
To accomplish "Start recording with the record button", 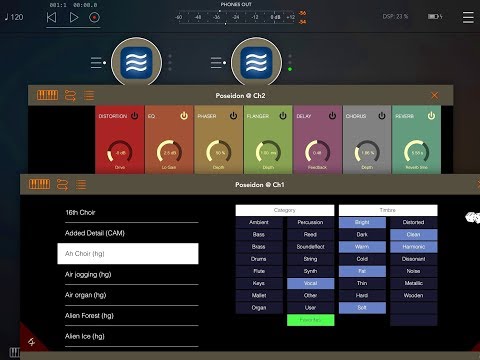I will tap(94, 17).
